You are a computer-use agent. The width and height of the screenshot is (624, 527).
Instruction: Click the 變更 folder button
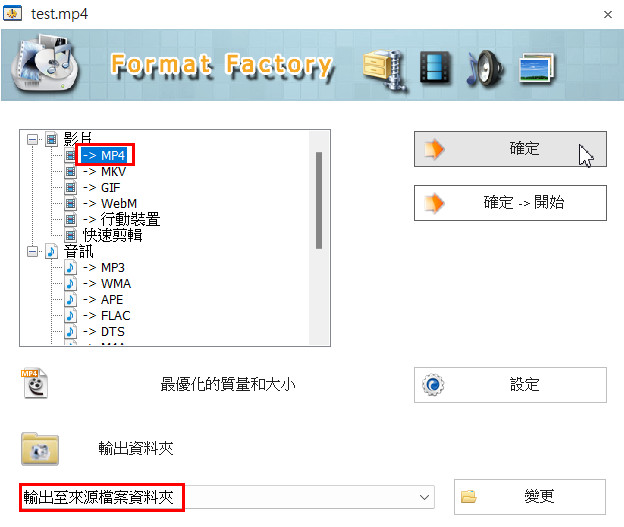tap(530, 497)
